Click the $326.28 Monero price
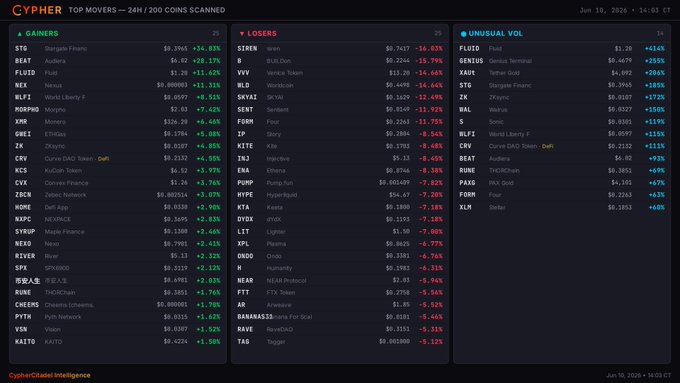This screenshot has width=680, height=383. (x=176, y=122)
